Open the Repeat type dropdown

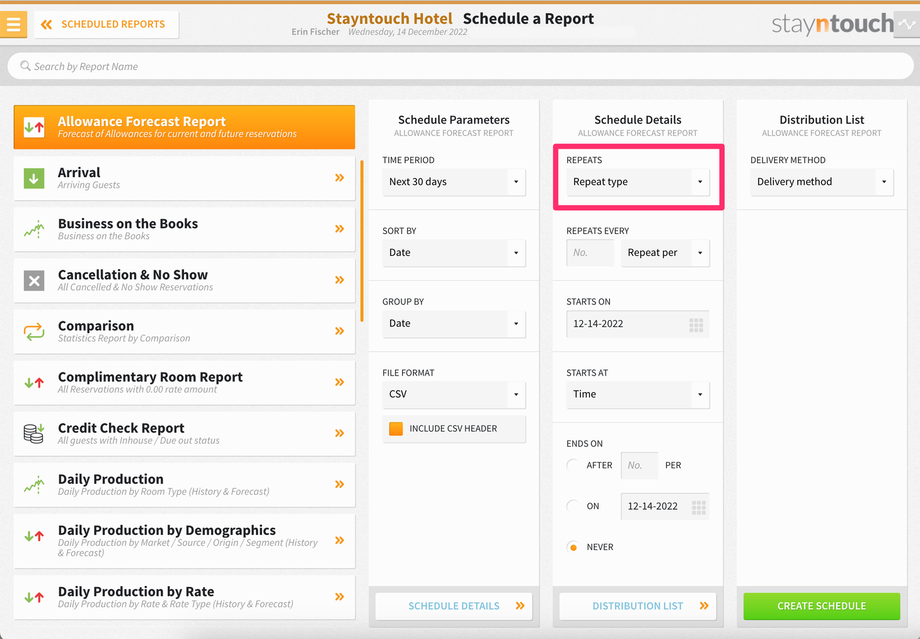(638, 182)
